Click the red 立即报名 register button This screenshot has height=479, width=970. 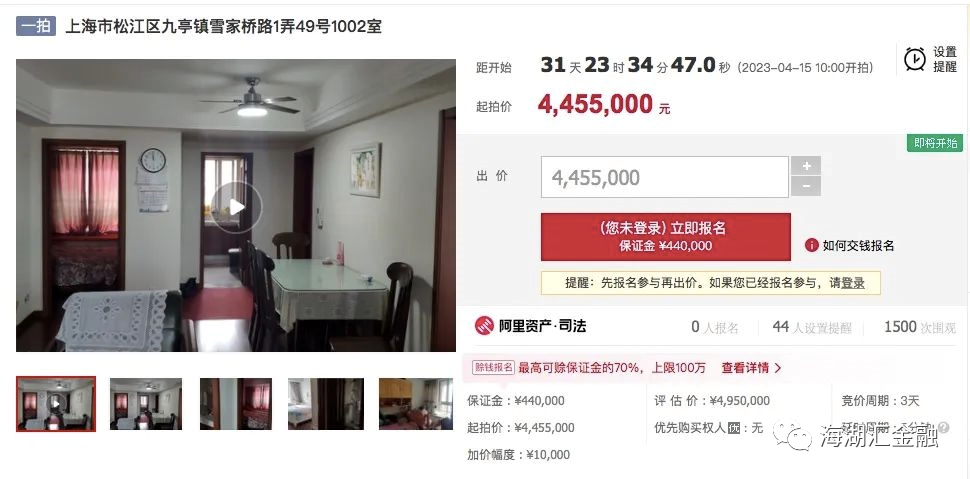tap(666, 236)
